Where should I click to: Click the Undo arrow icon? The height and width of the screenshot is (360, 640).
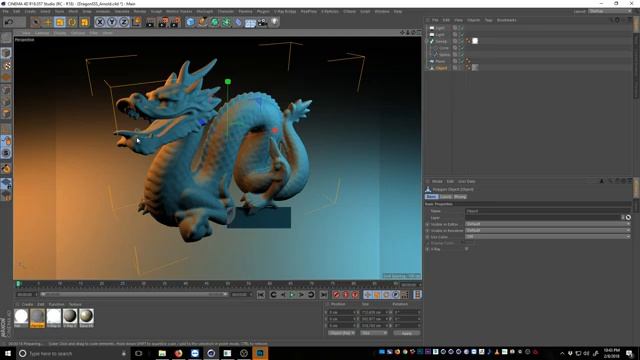coord(9,22)
